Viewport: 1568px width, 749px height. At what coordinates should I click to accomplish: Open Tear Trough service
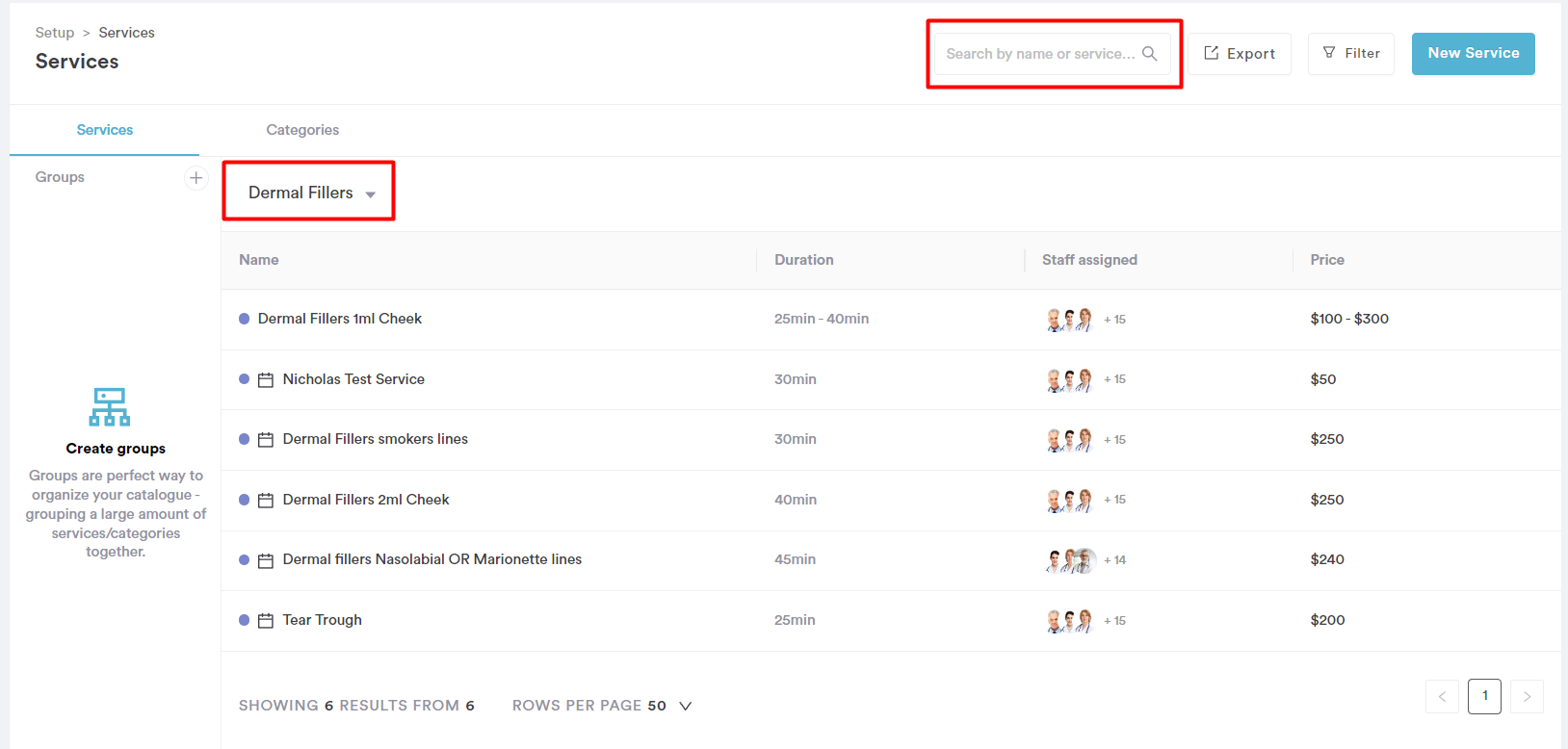pos(323,620)
